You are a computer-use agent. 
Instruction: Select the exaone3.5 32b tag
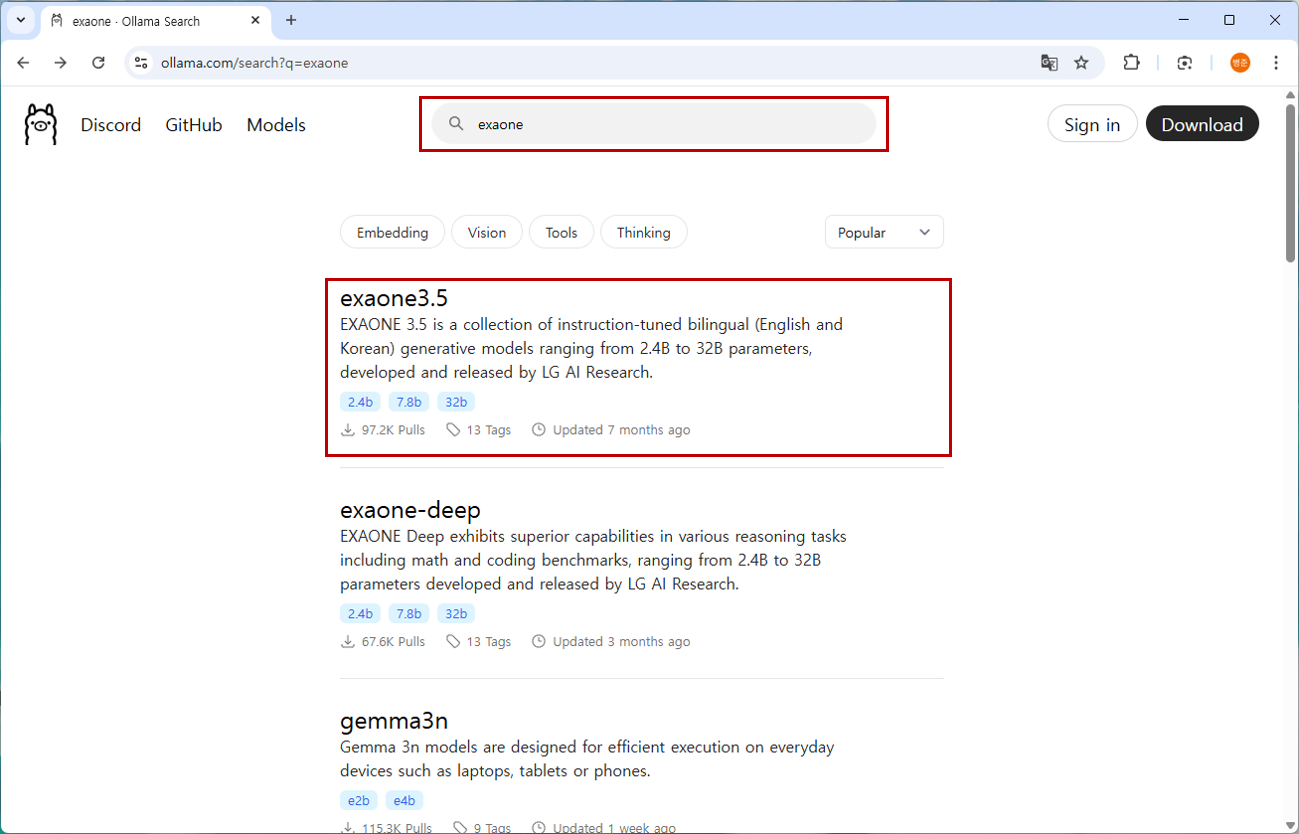point(456,402)
